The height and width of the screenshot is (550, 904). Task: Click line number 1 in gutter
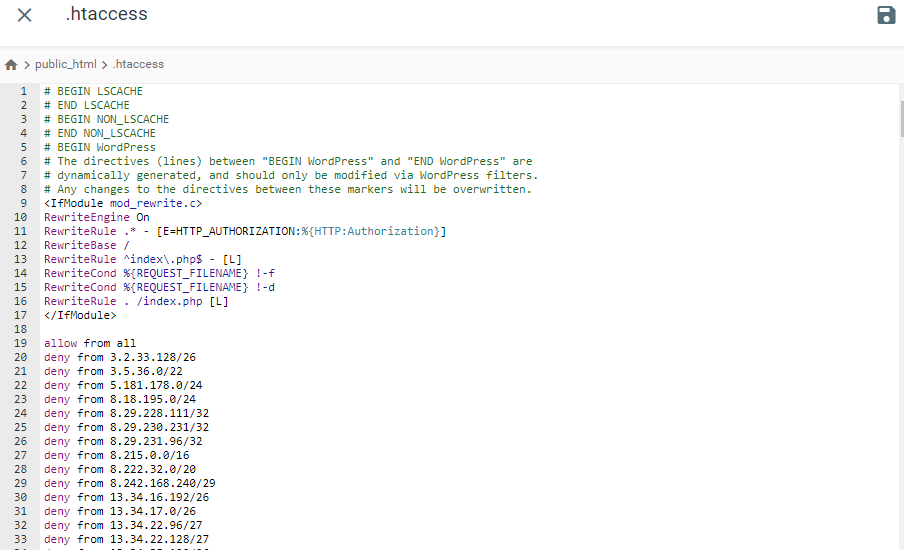click(x=23, y=91)
